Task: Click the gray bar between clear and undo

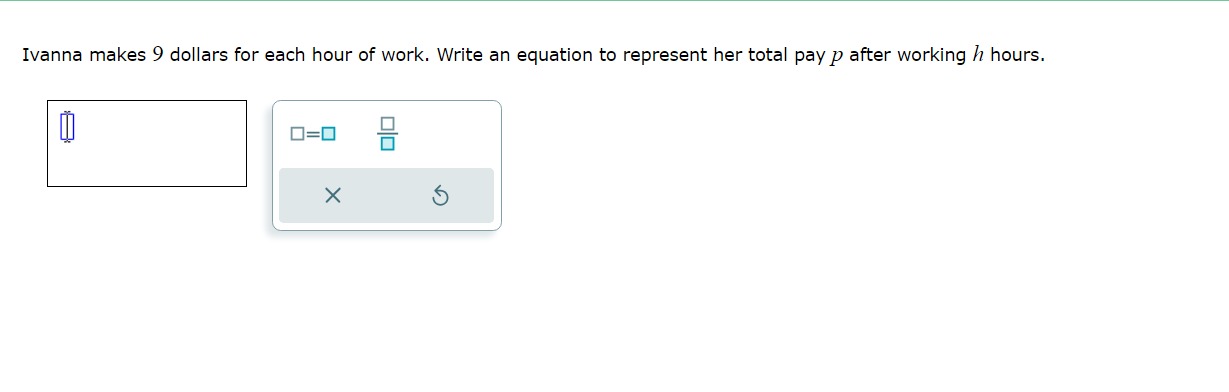Action: click(386, 196)
